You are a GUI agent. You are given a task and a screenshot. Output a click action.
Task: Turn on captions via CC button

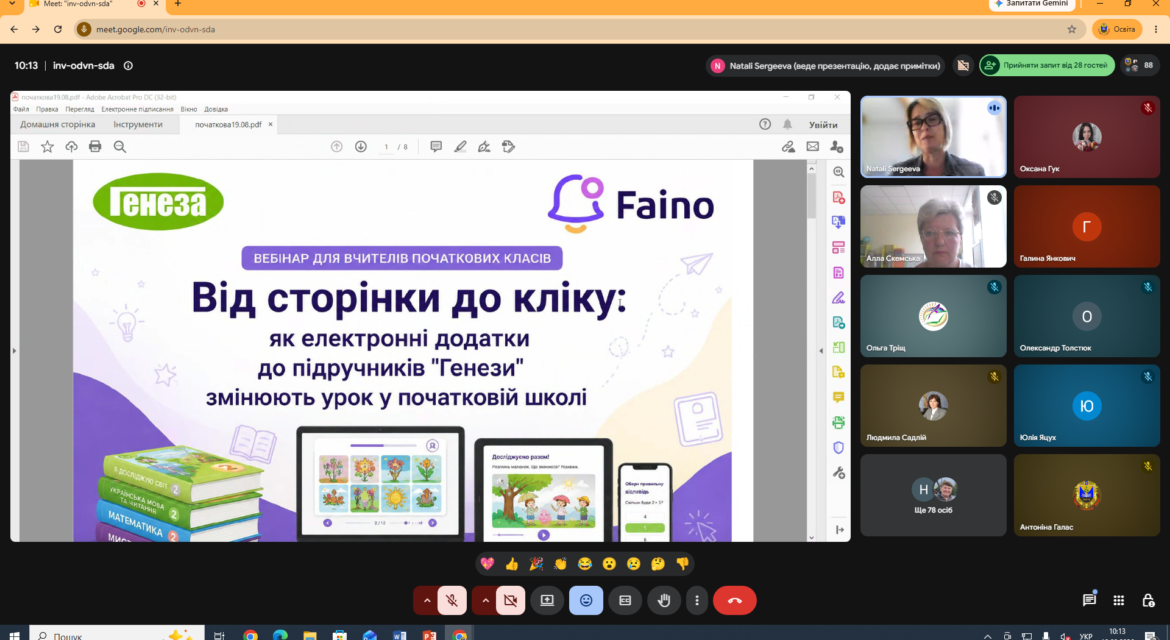[x=625, y=600]
